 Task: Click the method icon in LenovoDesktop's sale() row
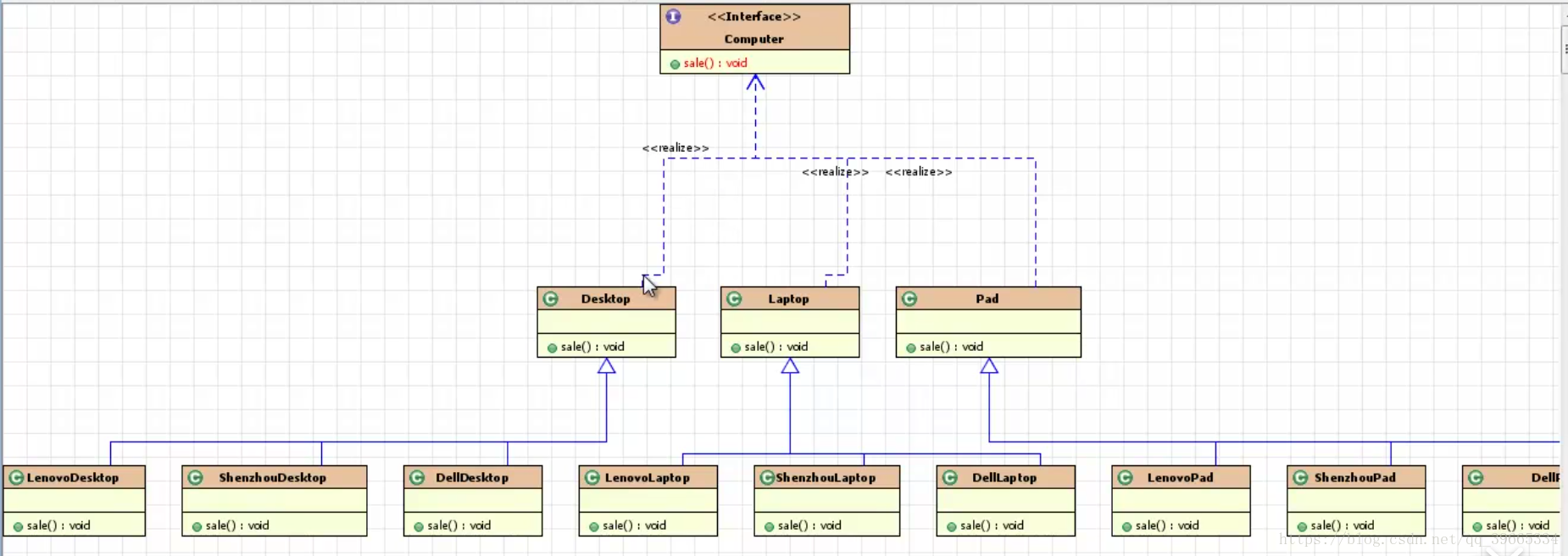[18, 526]
